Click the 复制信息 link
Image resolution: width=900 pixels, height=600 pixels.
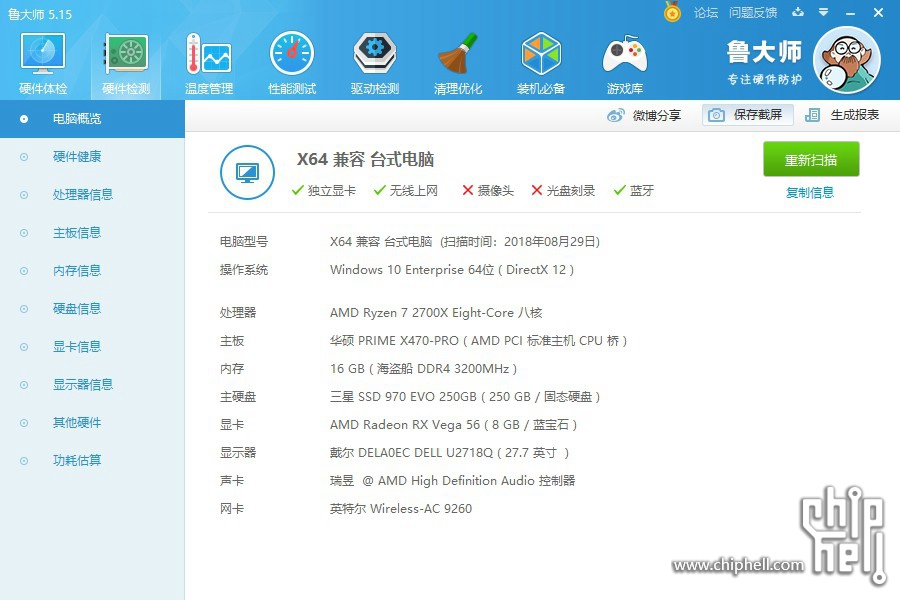click(809, 192)
